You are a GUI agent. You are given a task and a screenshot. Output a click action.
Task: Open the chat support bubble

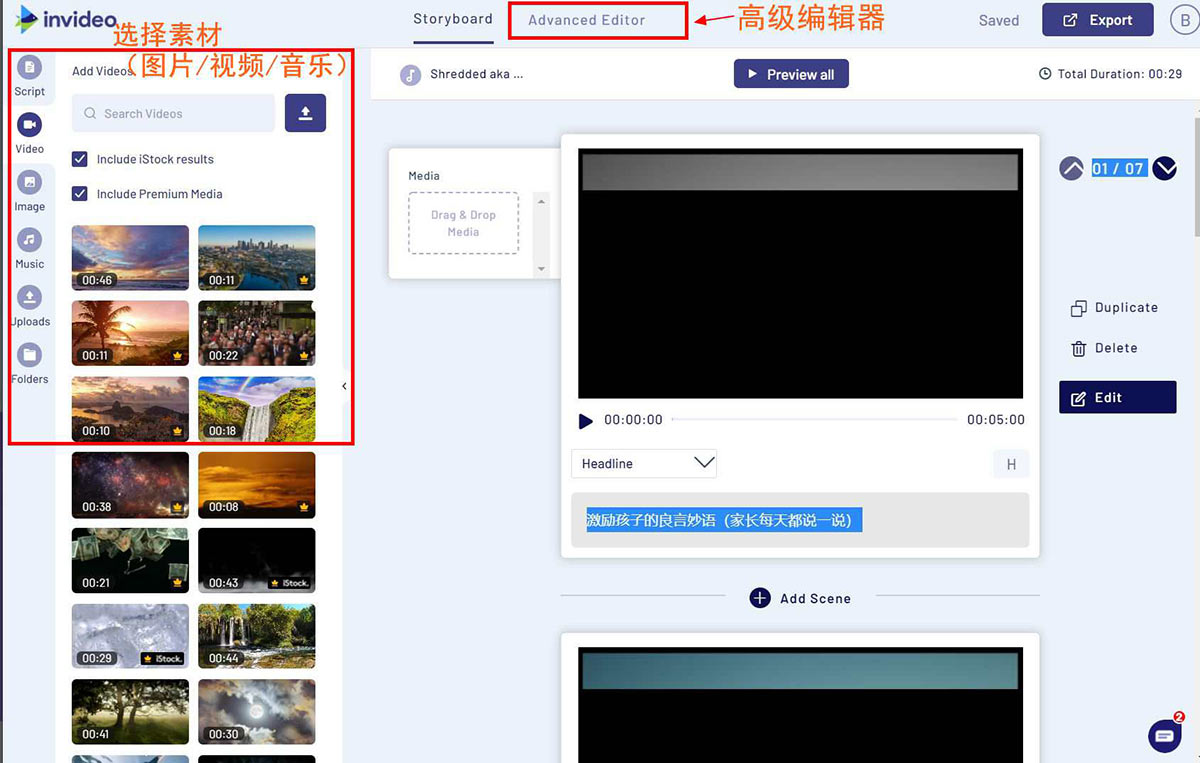coord(1164,736)
